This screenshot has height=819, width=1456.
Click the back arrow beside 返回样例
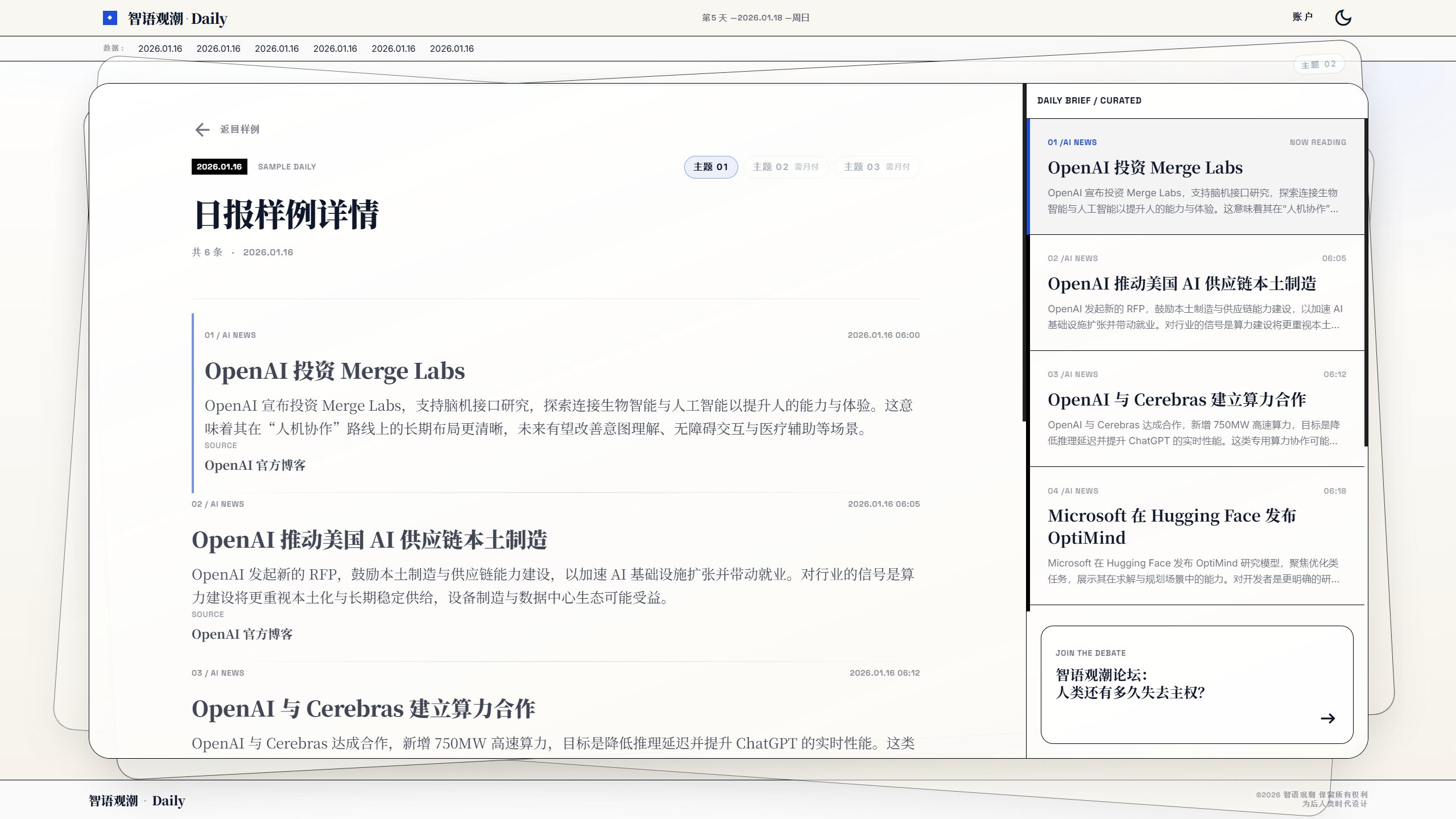click(x=202, y=130)
